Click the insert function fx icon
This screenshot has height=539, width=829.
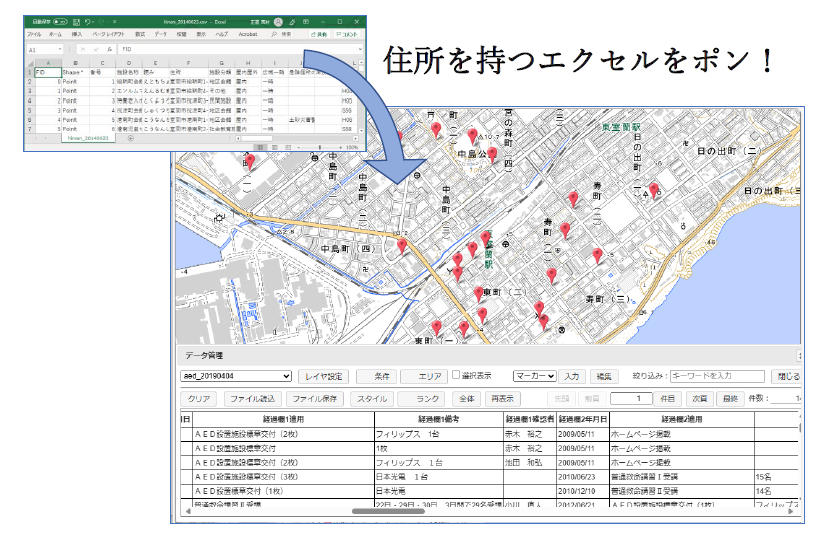click(111, 48)
